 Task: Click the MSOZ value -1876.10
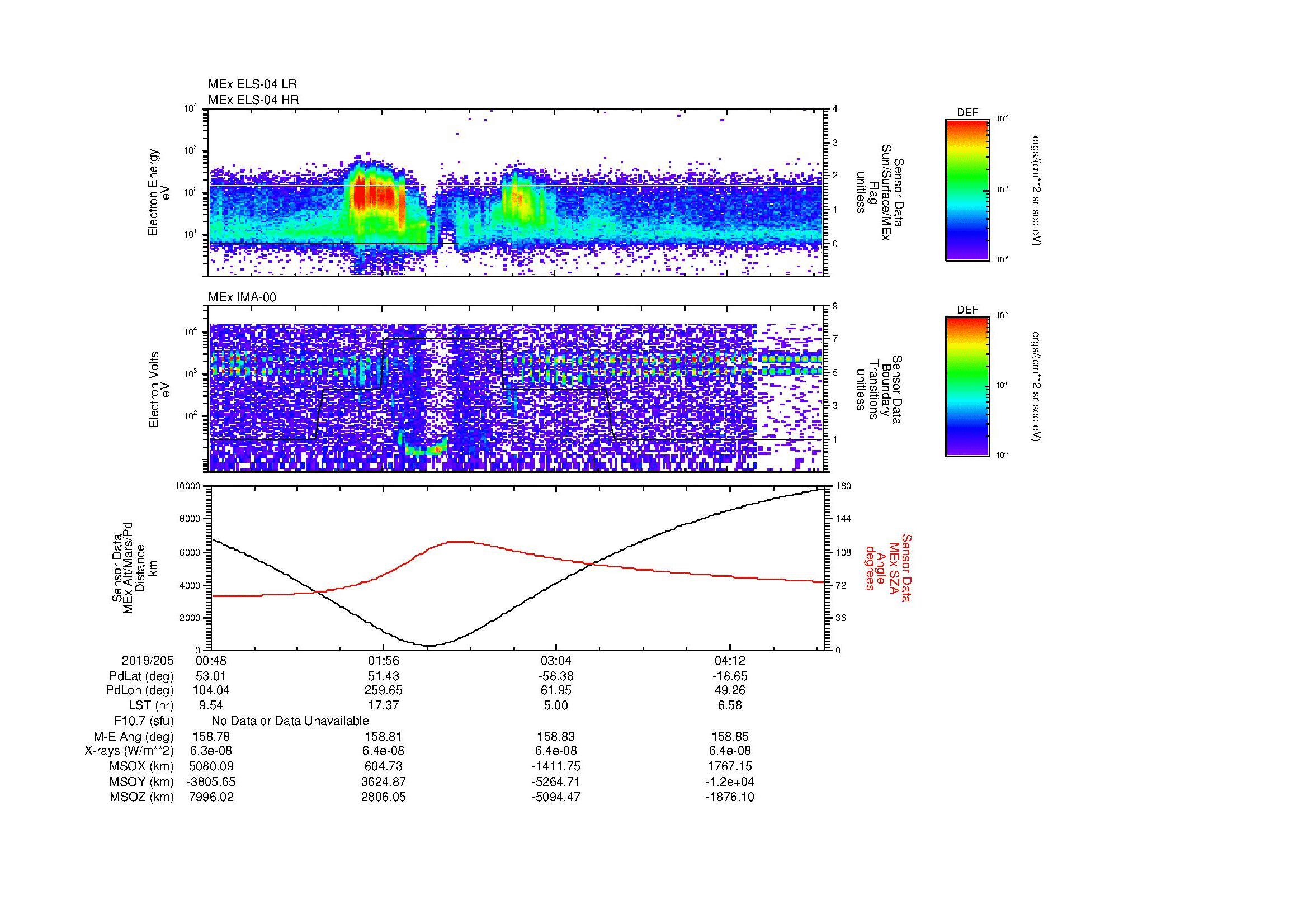click(730, 797)
